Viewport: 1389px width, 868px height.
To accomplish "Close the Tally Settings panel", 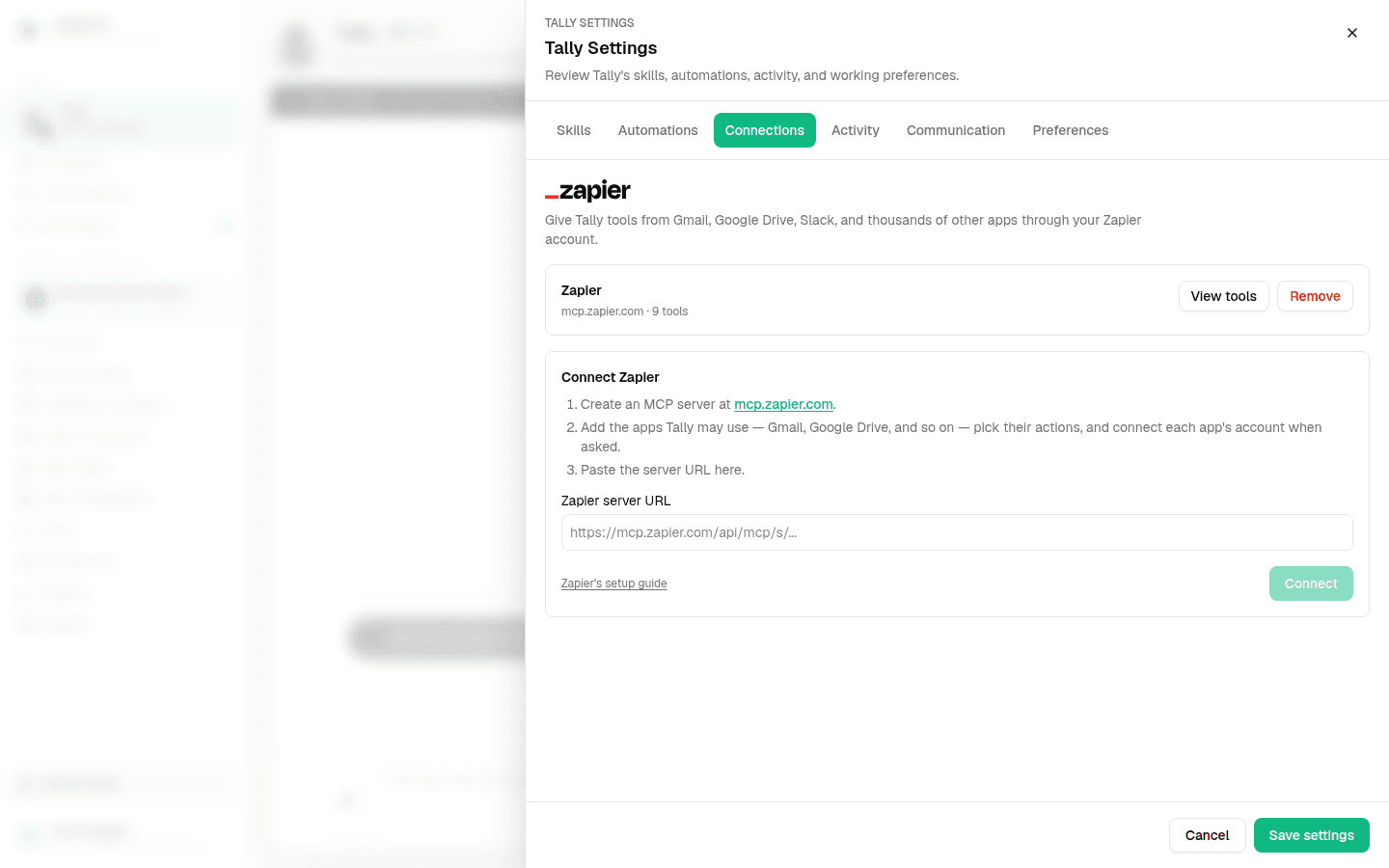I will pos(1352,33).
